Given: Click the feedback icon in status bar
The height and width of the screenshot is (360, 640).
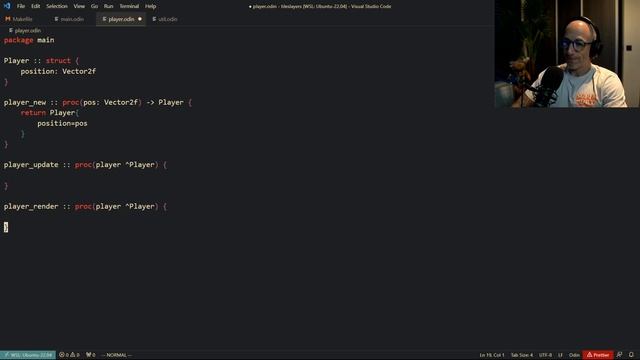Looking at the screenshot, I should point(620,355).
